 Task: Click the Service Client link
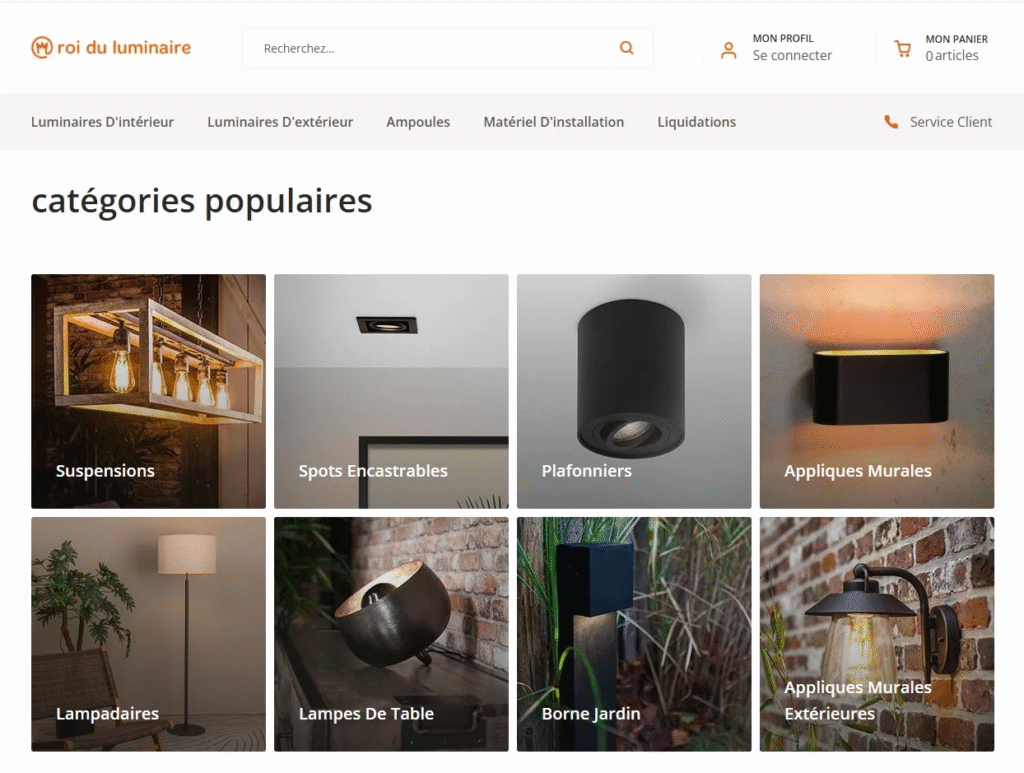(x=951, y=122)
